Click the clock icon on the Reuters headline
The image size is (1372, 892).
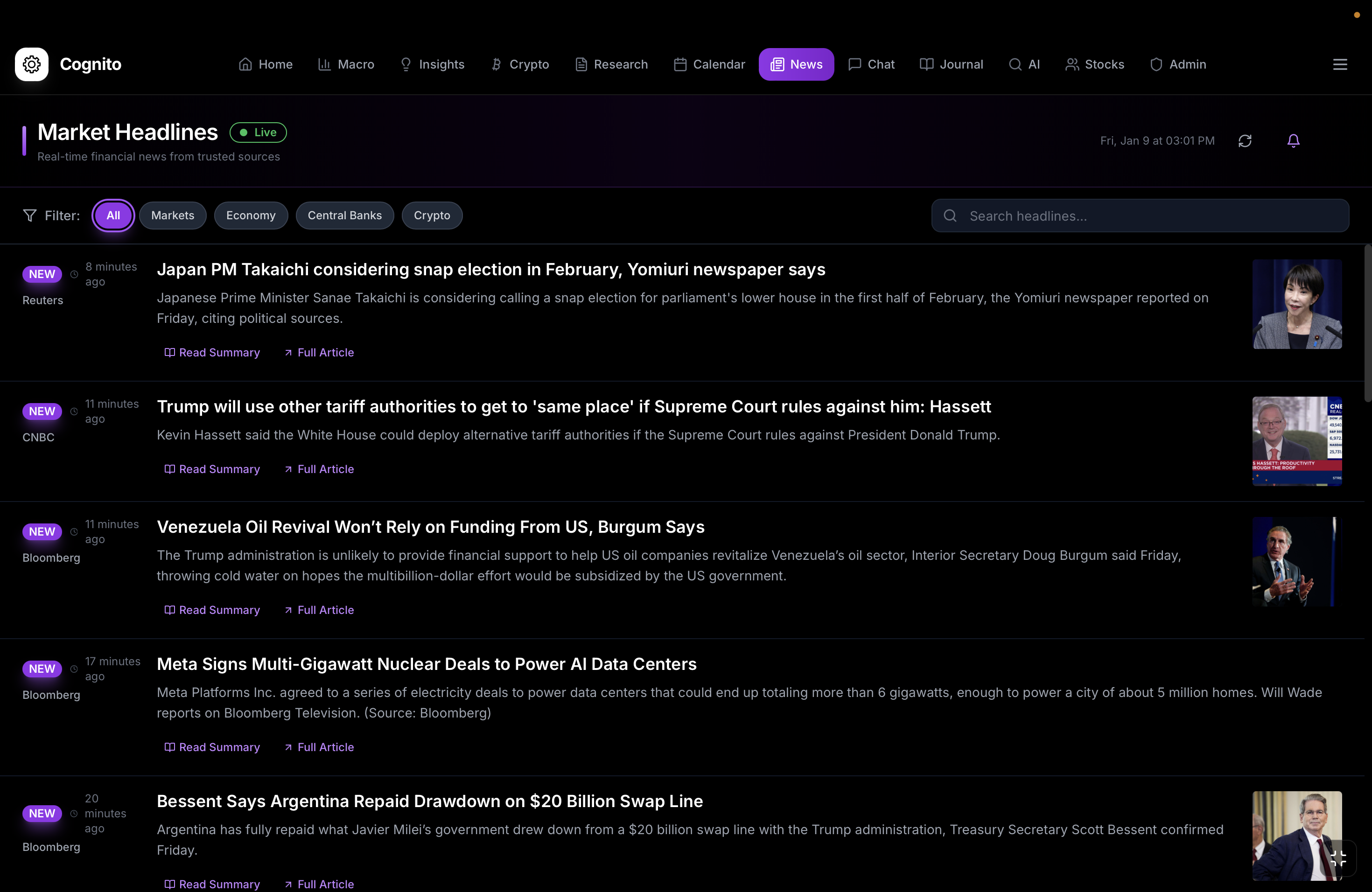pyautogui.click(x=74, y=275)
